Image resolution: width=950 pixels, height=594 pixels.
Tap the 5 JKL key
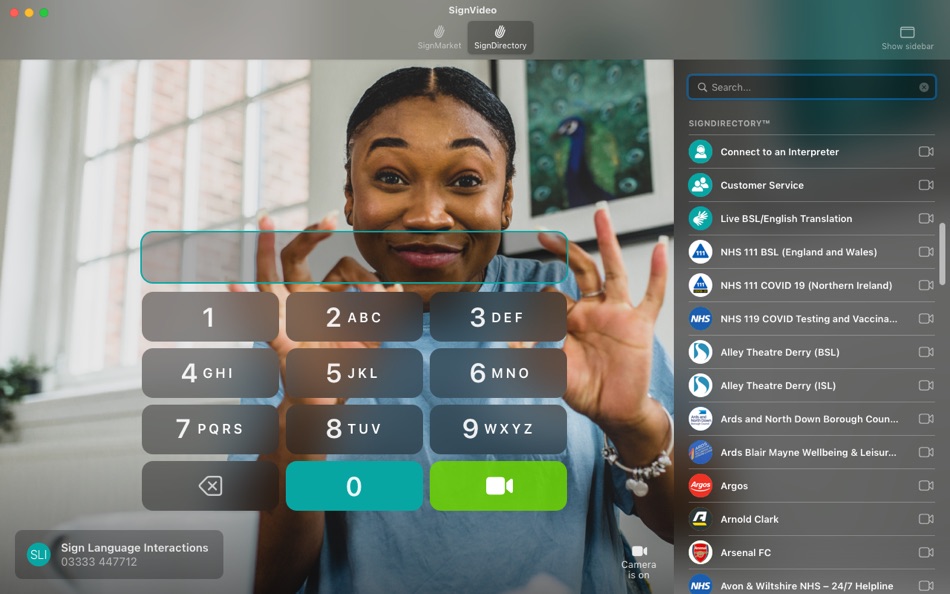354,373
